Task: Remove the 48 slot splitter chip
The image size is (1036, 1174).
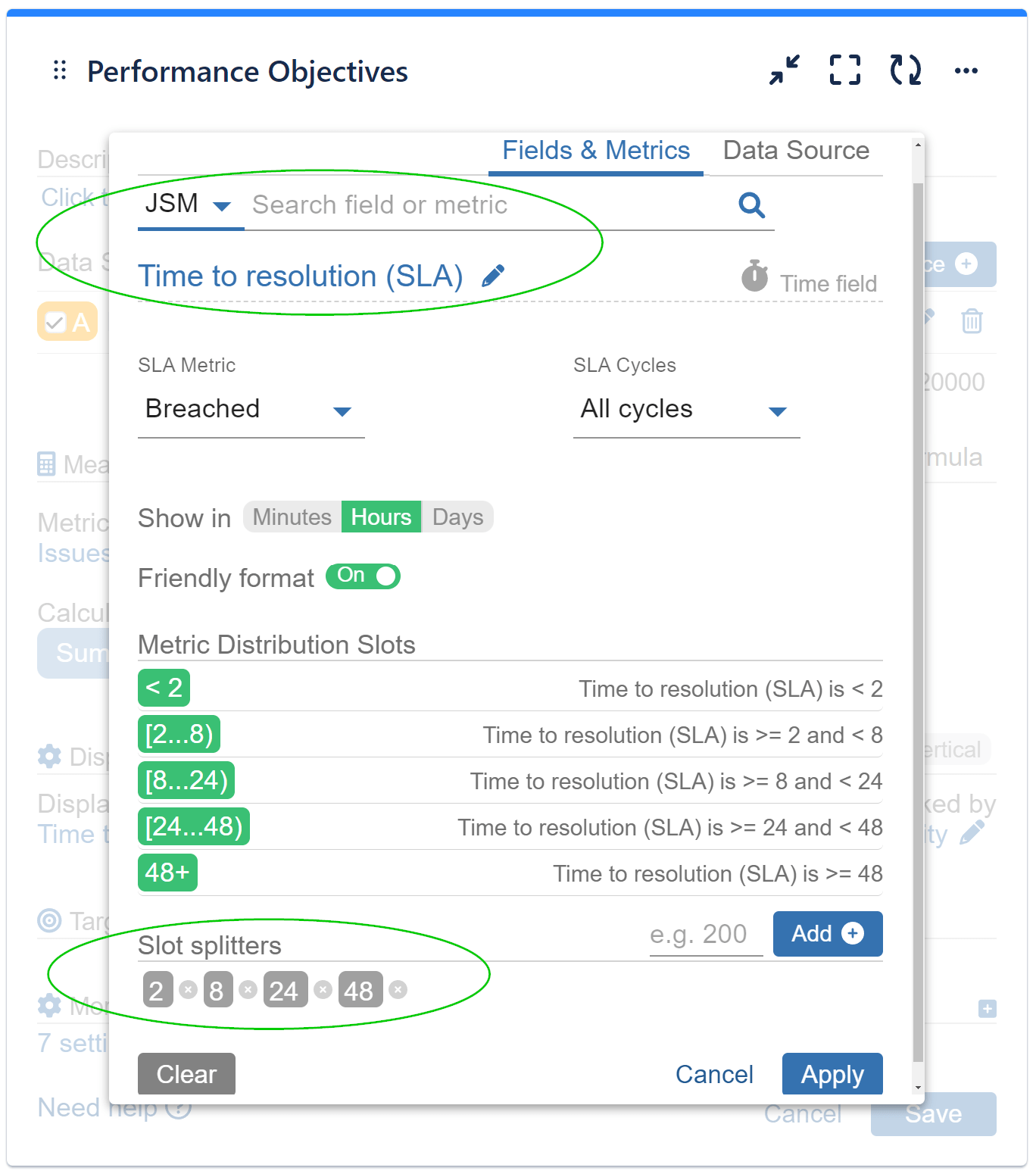Action: [398, 989]
